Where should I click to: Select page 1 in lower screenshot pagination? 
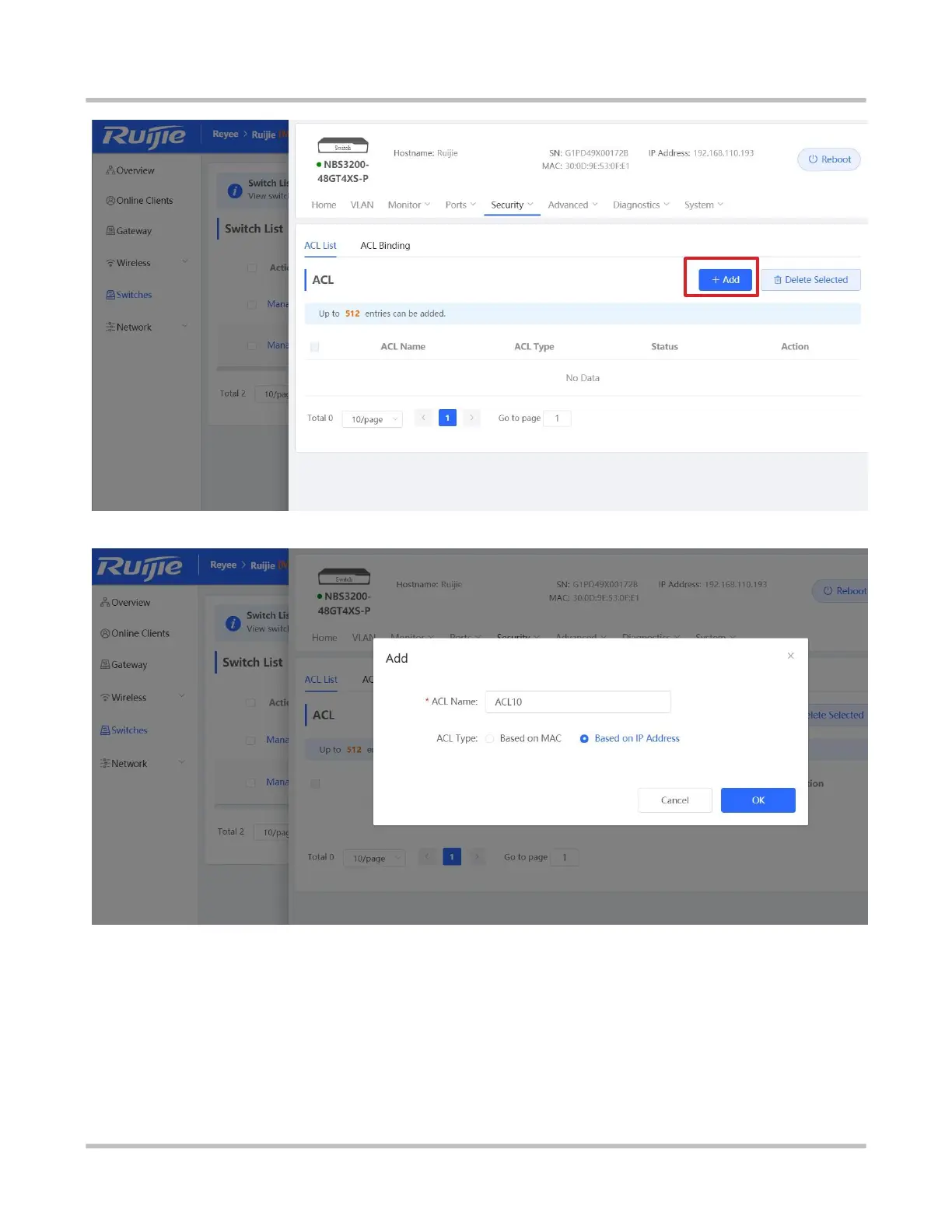(452, 856)
